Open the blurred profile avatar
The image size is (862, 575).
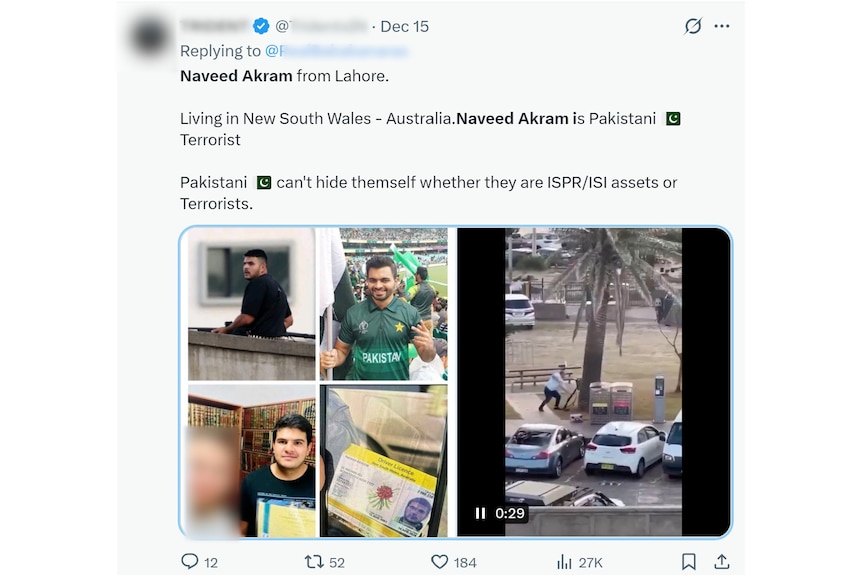pyautogui.click(x=150, y=37)
